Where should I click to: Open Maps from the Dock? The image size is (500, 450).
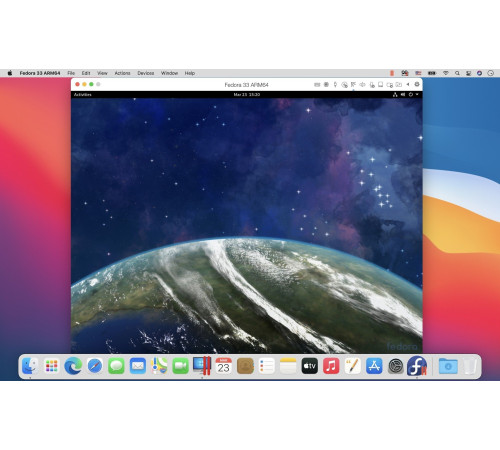[159, 366]
